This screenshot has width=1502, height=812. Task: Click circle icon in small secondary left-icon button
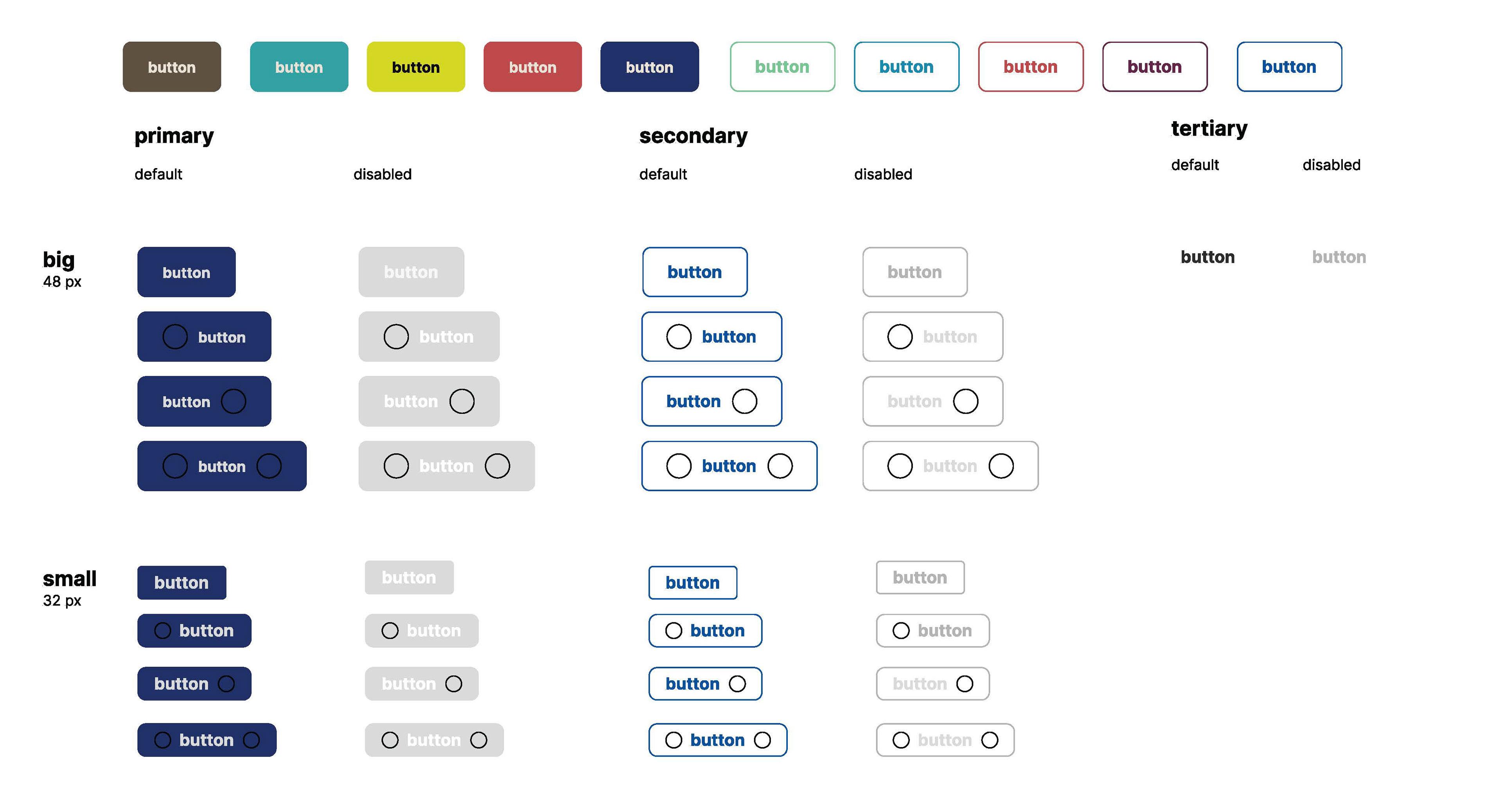click(x=674, y=631)
